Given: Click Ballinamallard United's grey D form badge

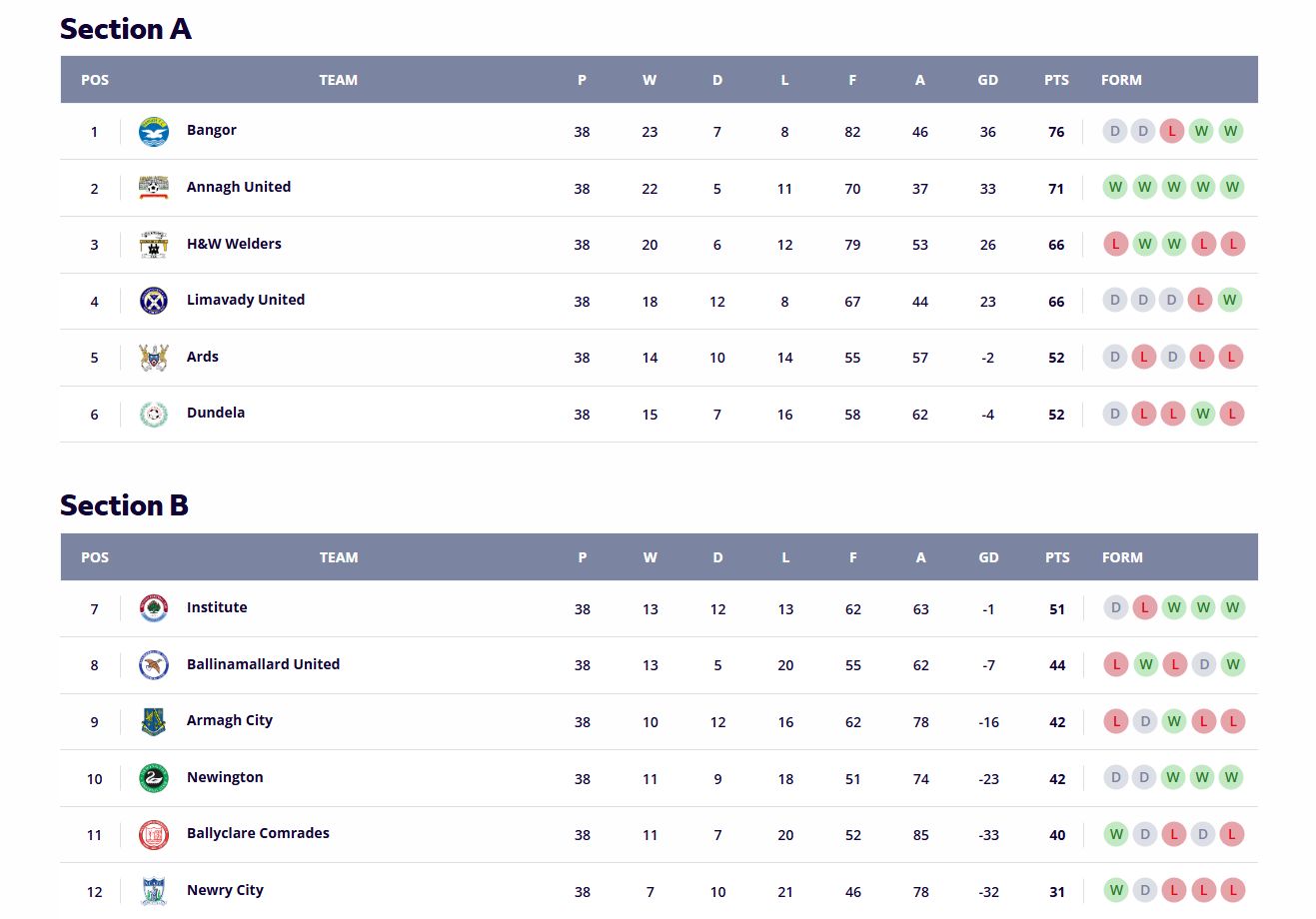Looking at the screenshot, I should pyautogui.click(x=1205, y=664).
